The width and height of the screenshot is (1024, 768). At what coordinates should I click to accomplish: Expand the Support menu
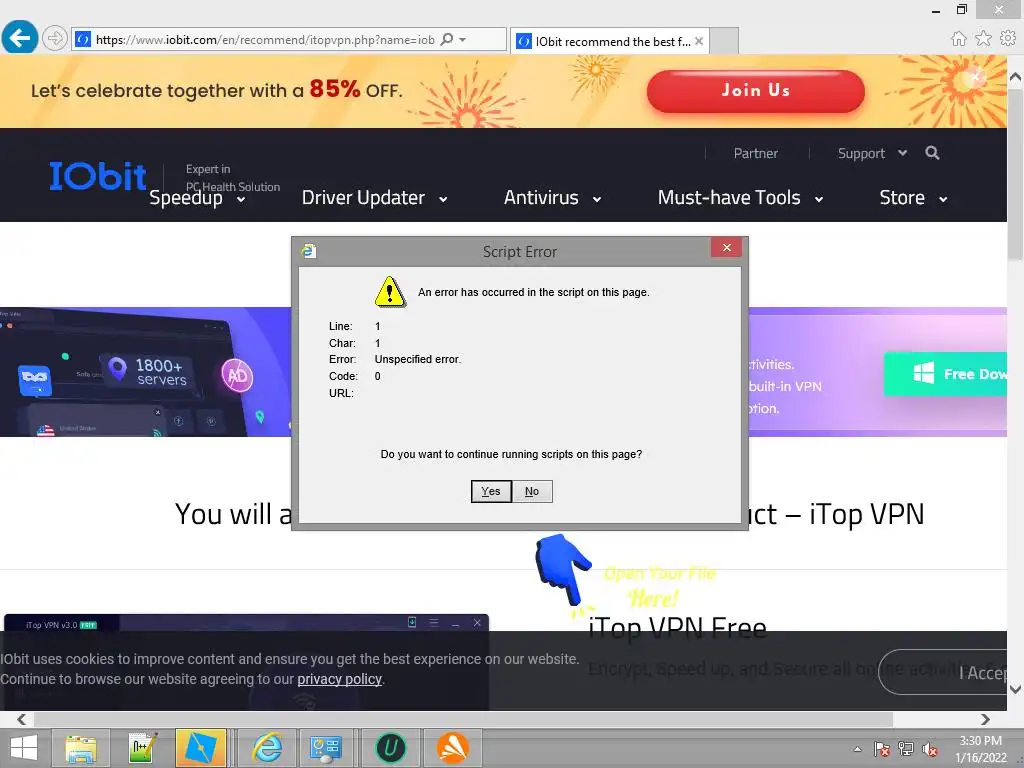(x=872, y=153)
